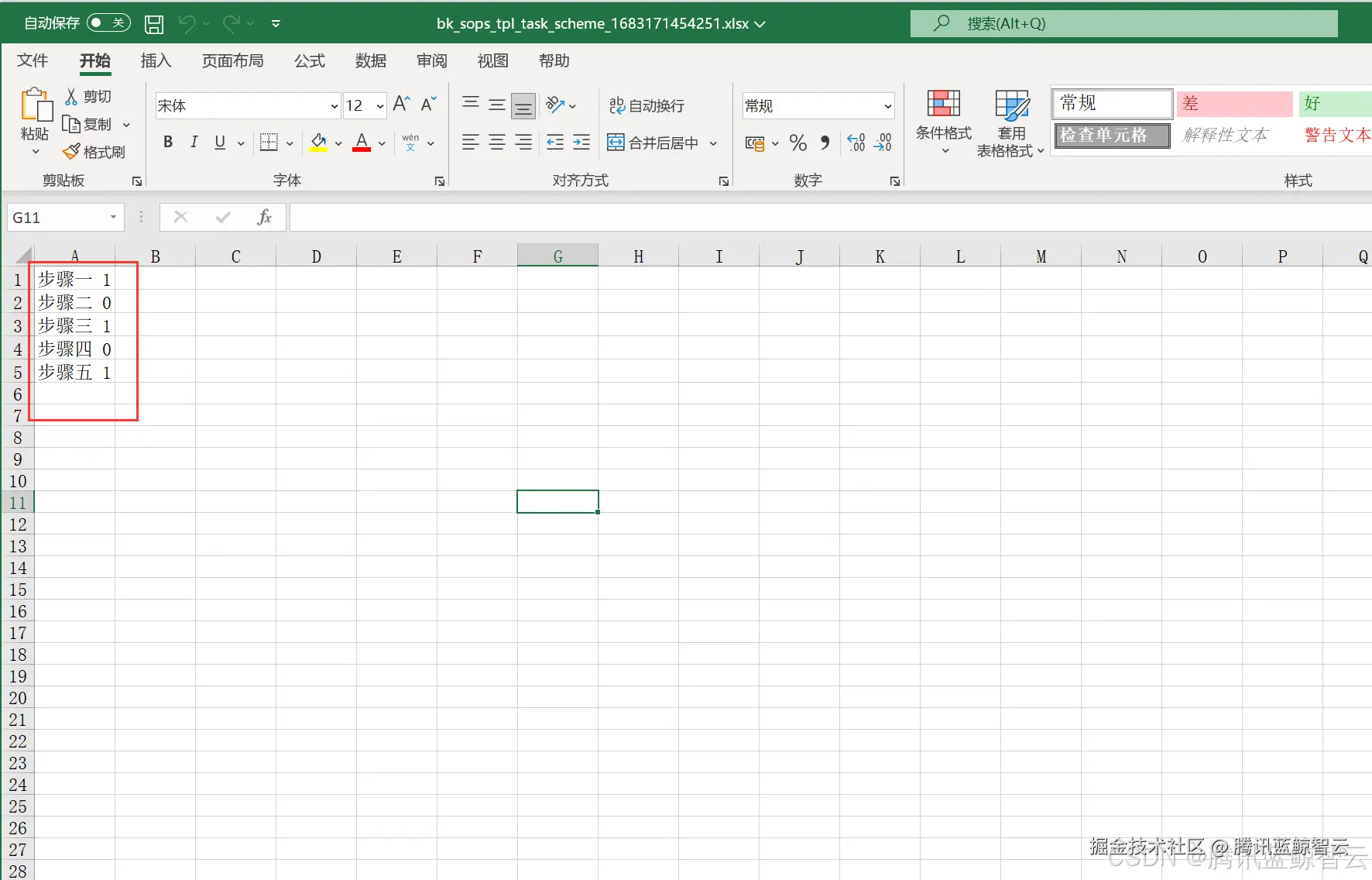Screen dimensions: 1372x880
Task: Apply percent style format
Action: point(798,143)
